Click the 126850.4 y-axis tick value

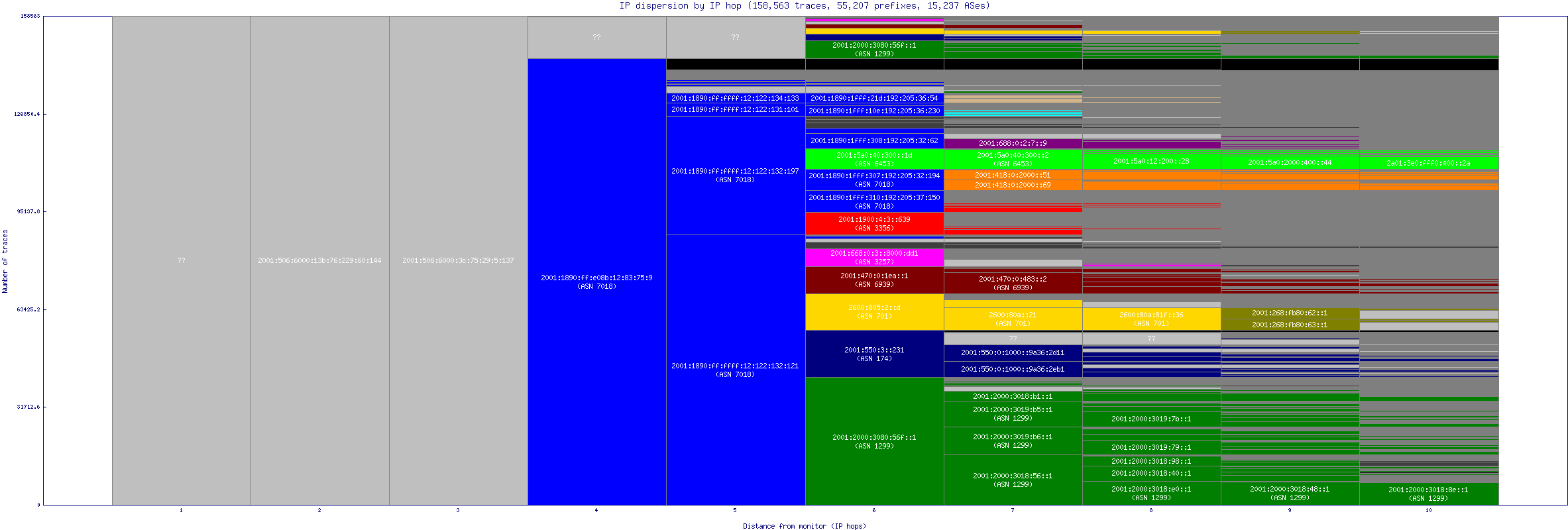[27, 114]
